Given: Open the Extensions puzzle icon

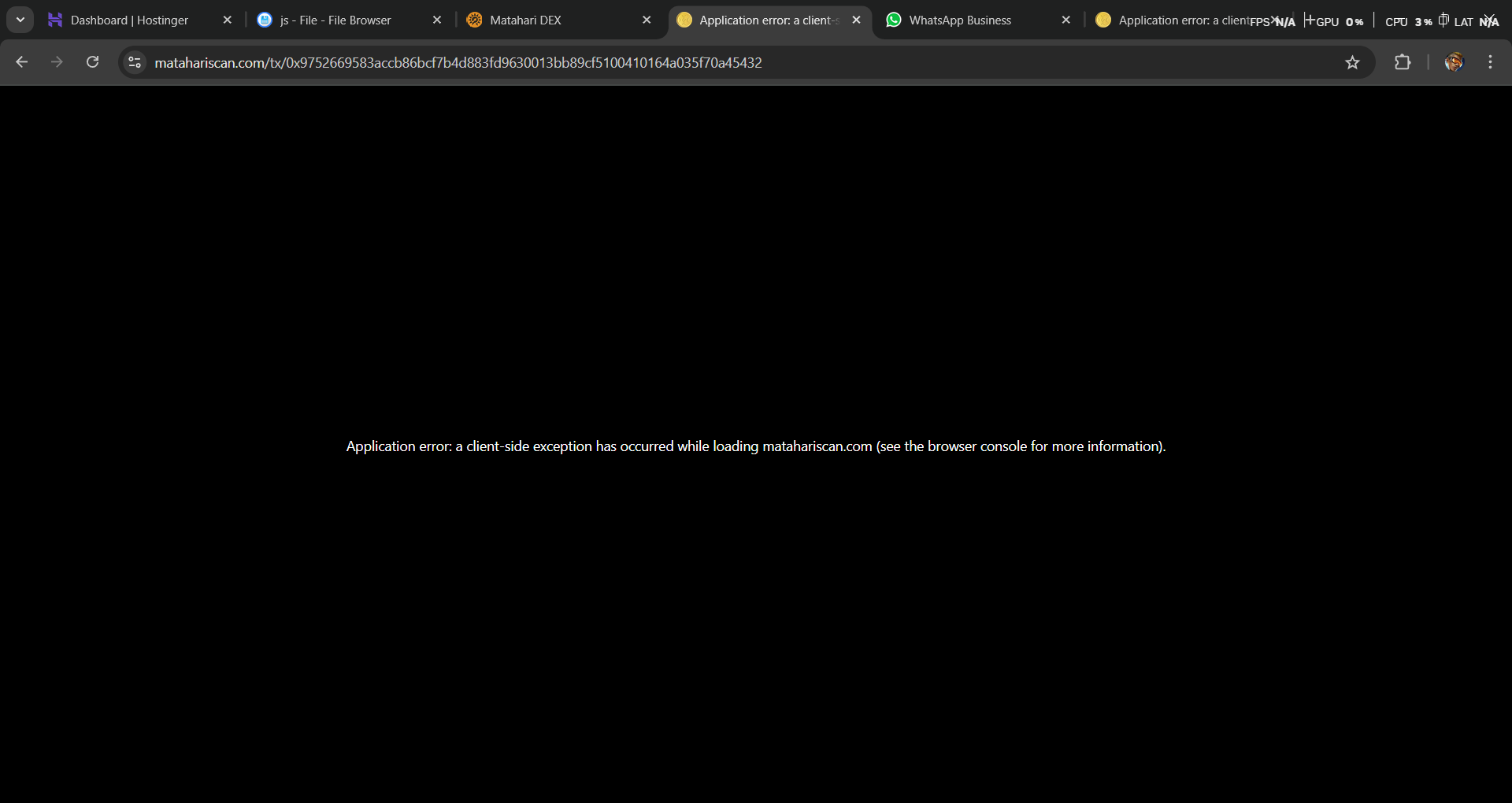Looking at the screenshot, I should [x=1403, y=62].
